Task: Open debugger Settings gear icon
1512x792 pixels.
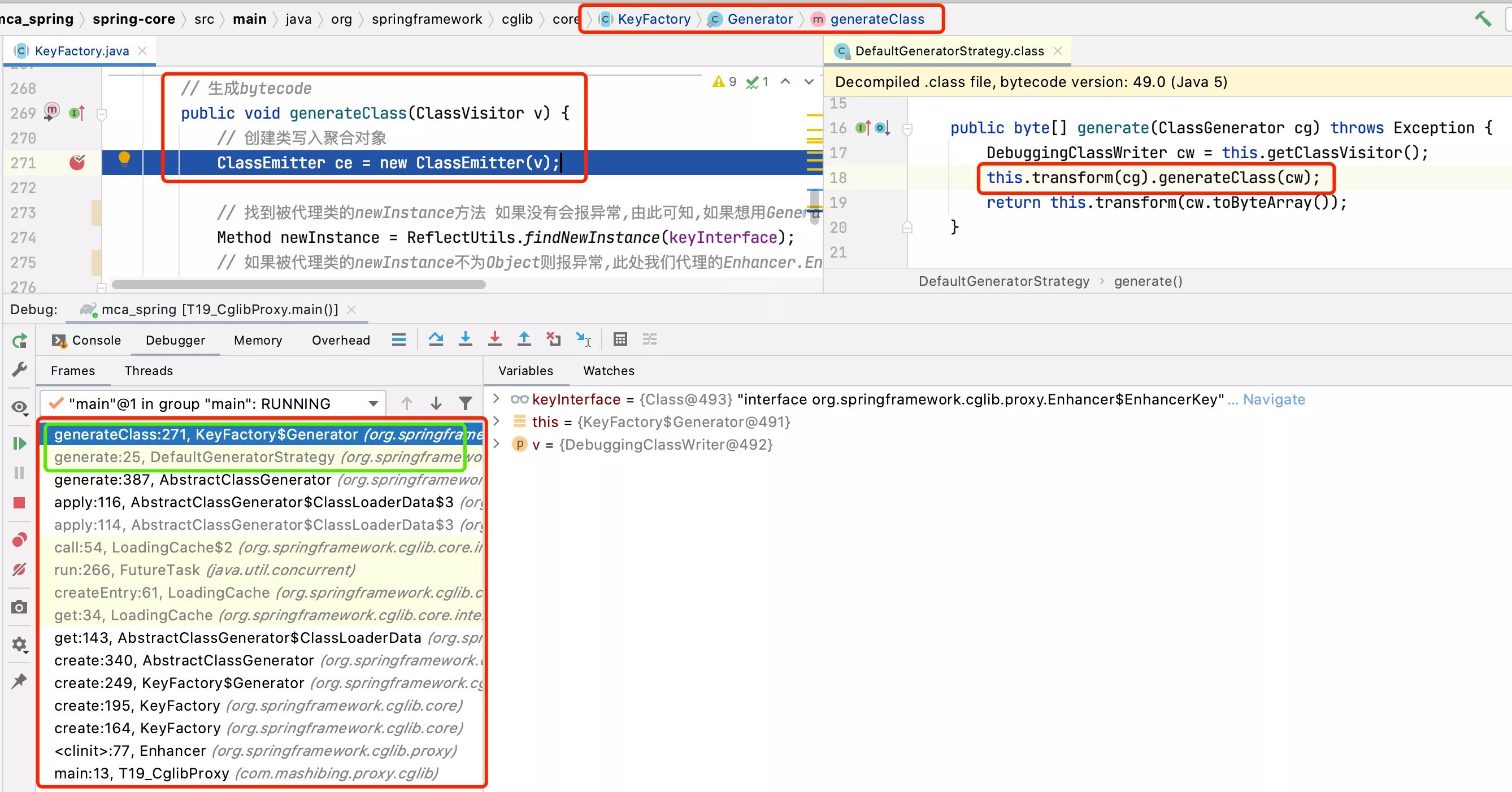Action: click(x=19, y=644)
